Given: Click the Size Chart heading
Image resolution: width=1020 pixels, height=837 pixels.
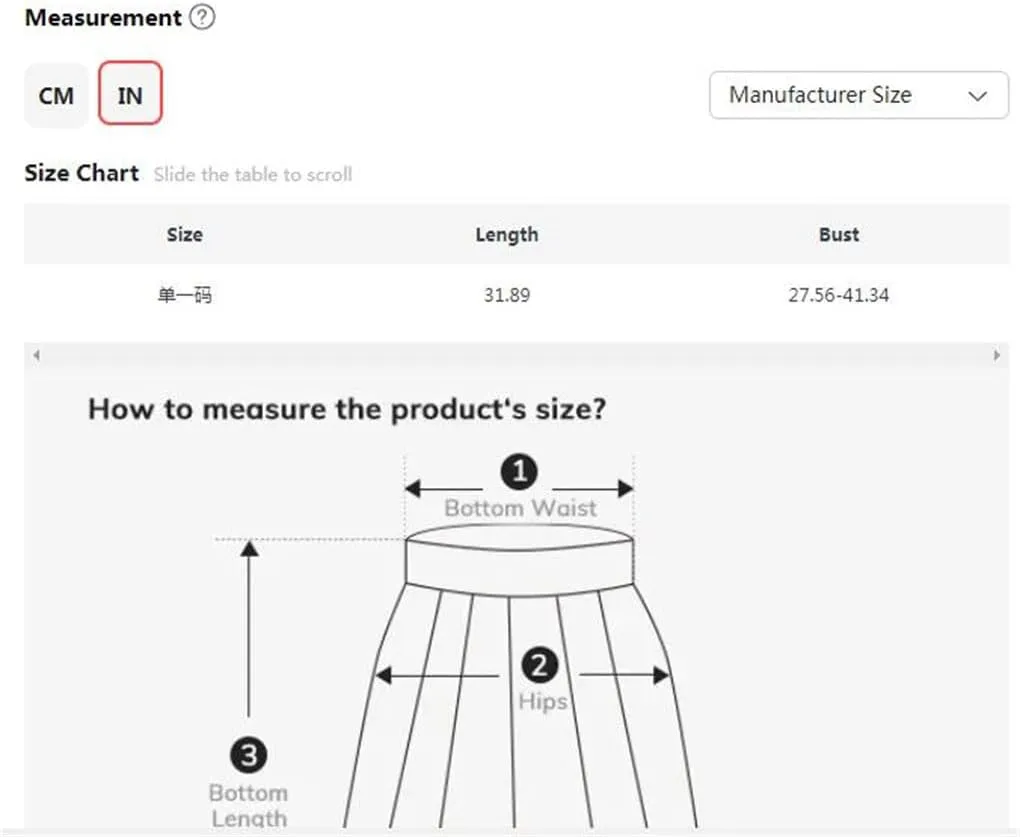Looking at the screenshot, I should tap(81, 173).
